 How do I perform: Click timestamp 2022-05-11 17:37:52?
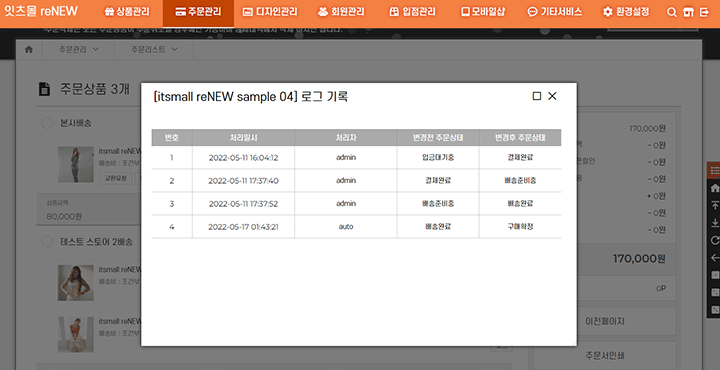(243, 204)
